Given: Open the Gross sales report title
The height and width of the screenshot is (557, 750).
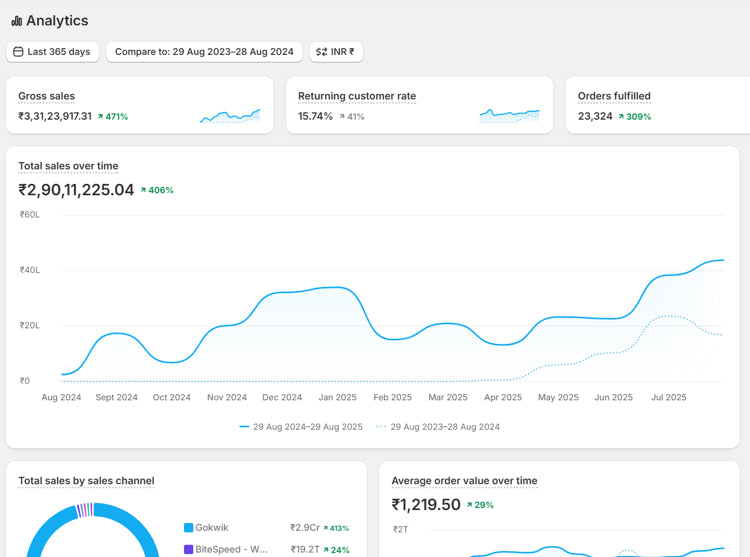Looking at the screenshot, I should pos(46,96).
